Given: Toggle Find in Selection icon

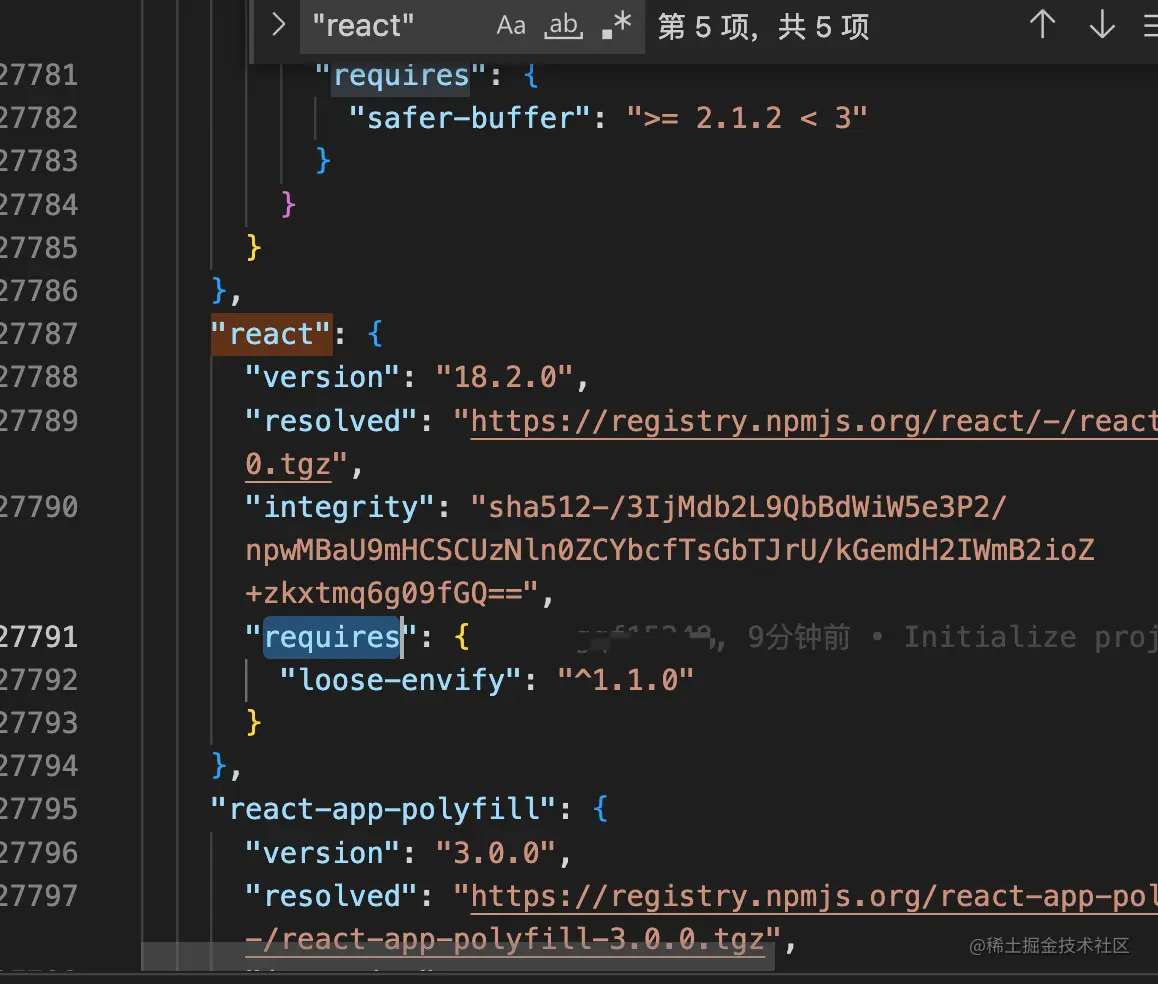Looking at the screenshot, I should coord(1151,27).
